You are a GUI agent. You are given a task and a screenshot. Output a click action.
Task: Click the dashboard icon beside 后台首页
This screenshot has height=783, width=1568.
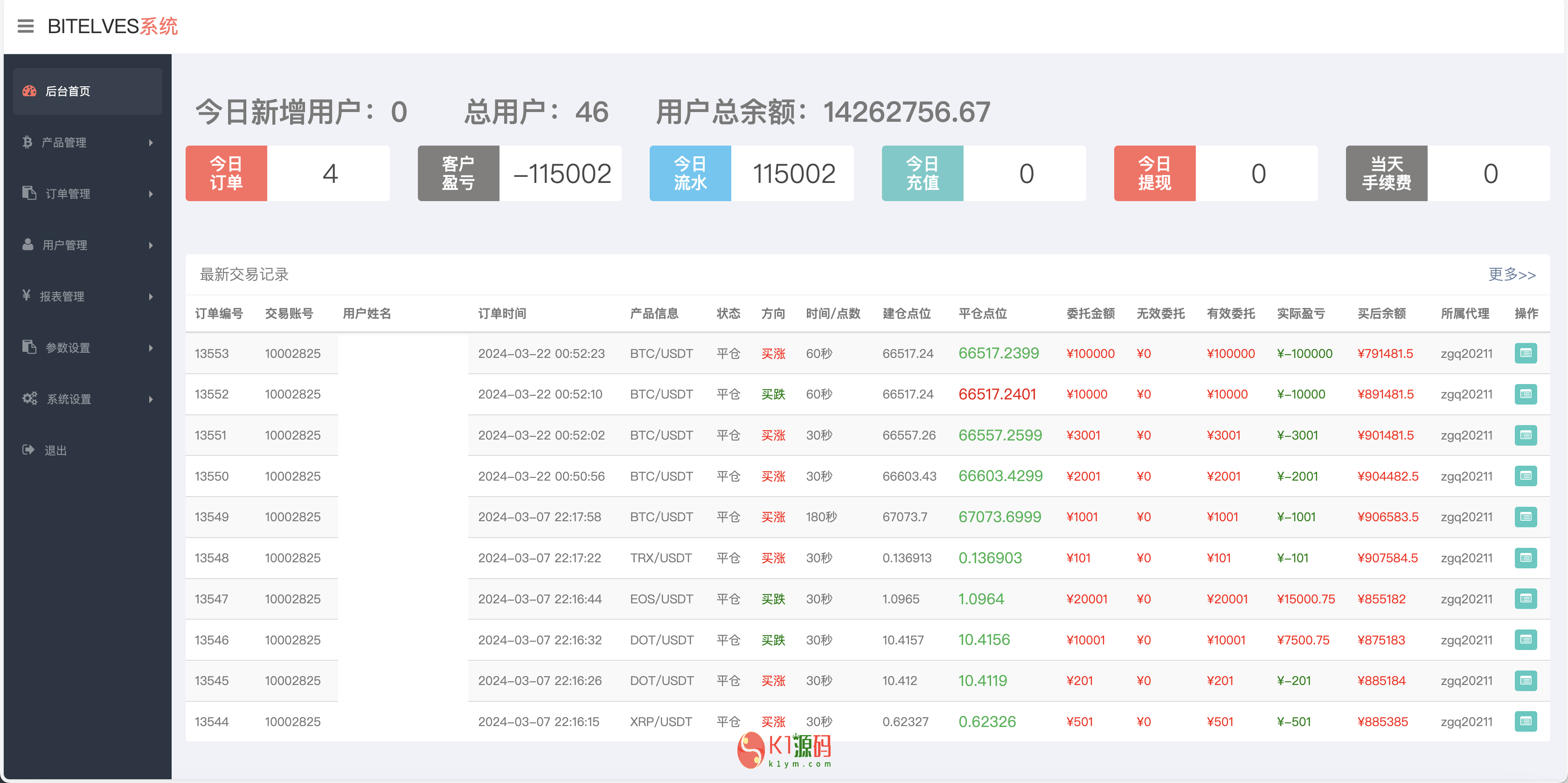29,91
